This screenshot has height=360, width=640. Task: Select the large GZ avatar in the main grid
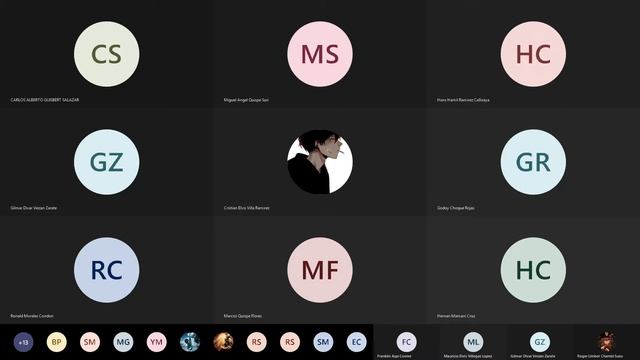pos(107,162)
